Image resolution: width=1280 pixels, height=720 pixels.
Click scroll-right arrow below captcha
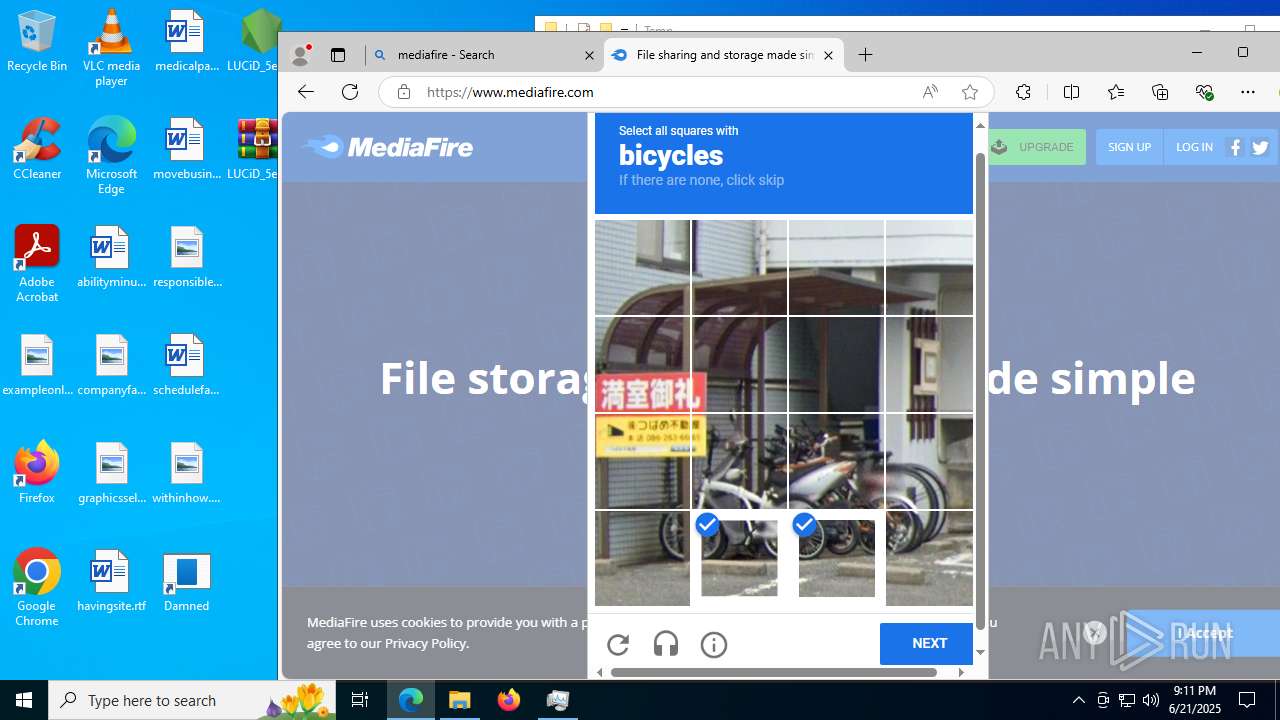[961, 672]
